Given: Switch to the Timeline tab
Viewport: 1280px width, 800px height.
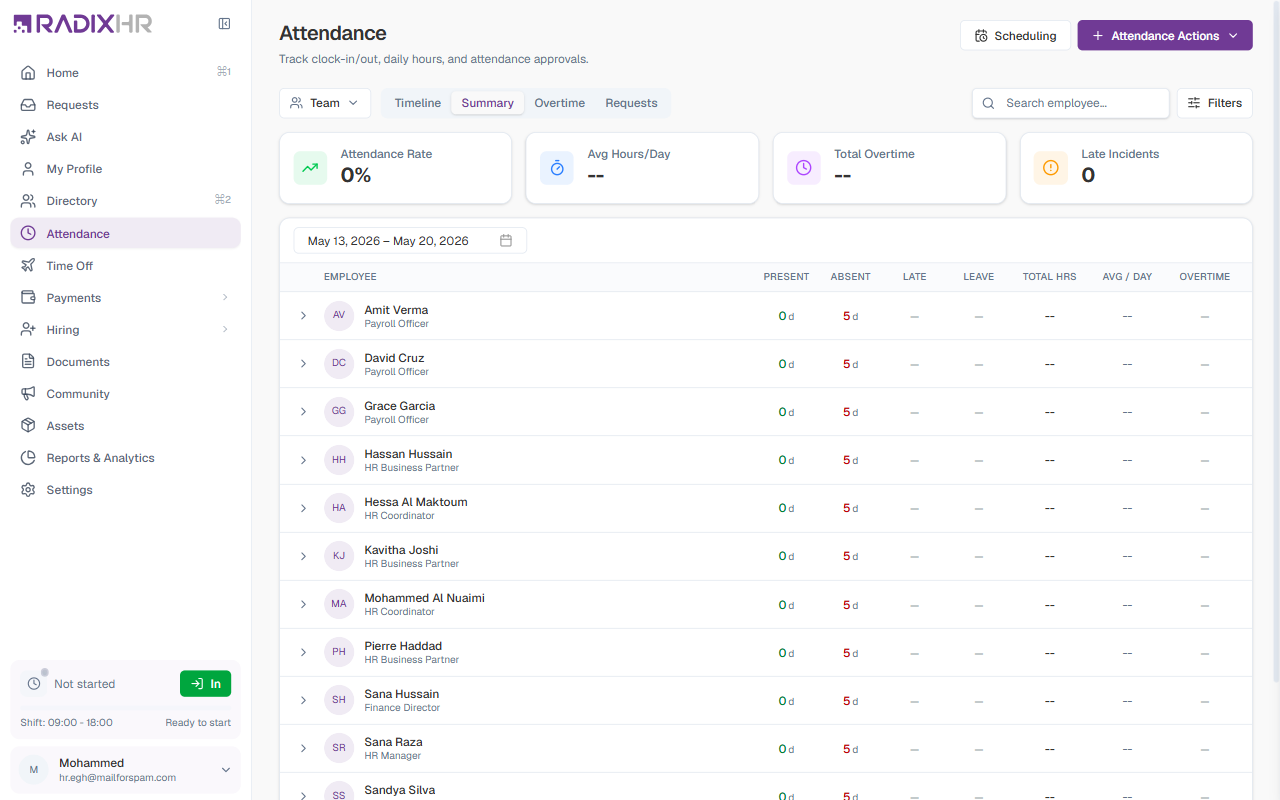Looking at the screenshot, I should click(418, 103).
